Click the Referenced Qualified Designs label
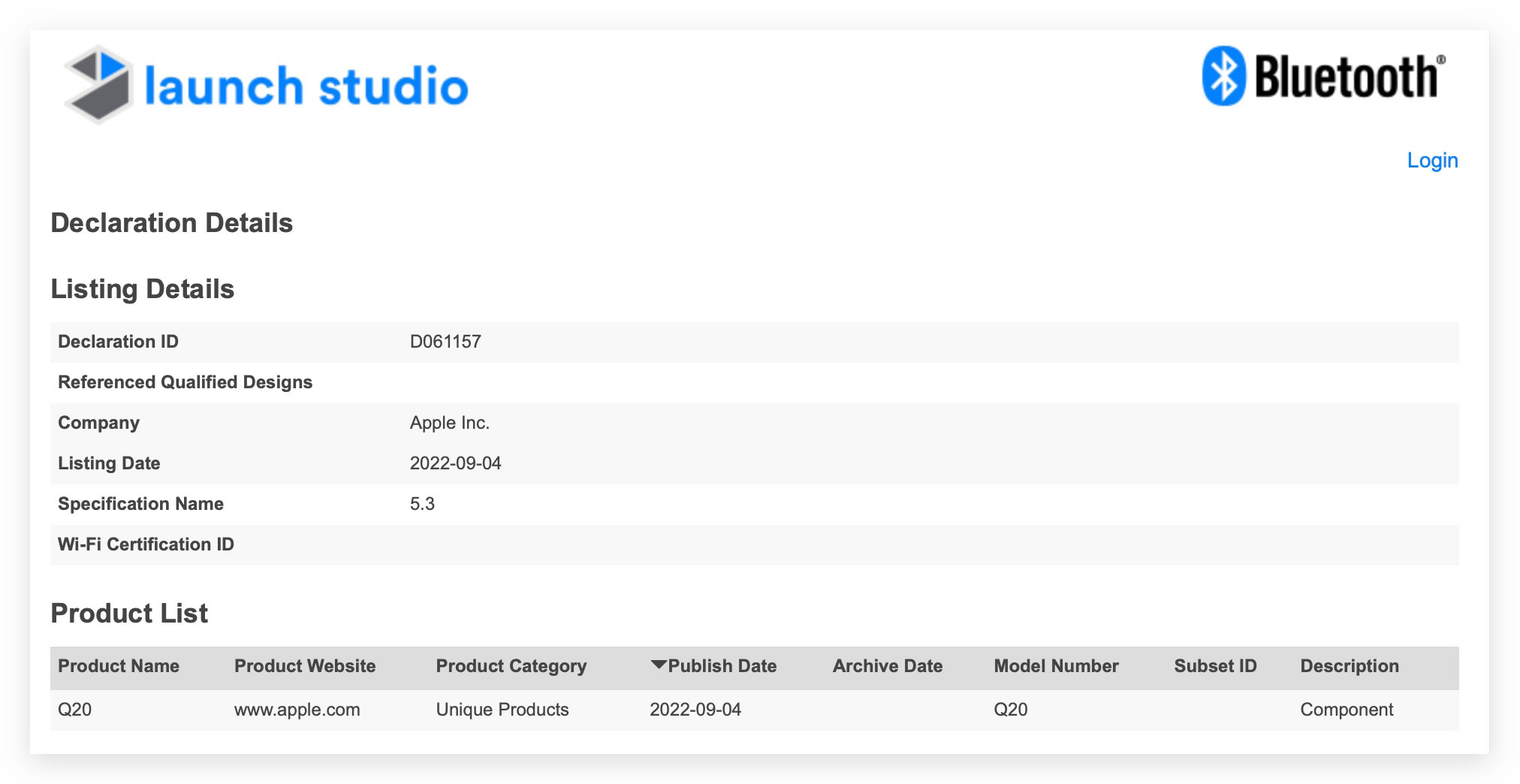Image resolution: width=1520 pixels, height=784 pixels. pyautogui.click(x=185, y=383)
